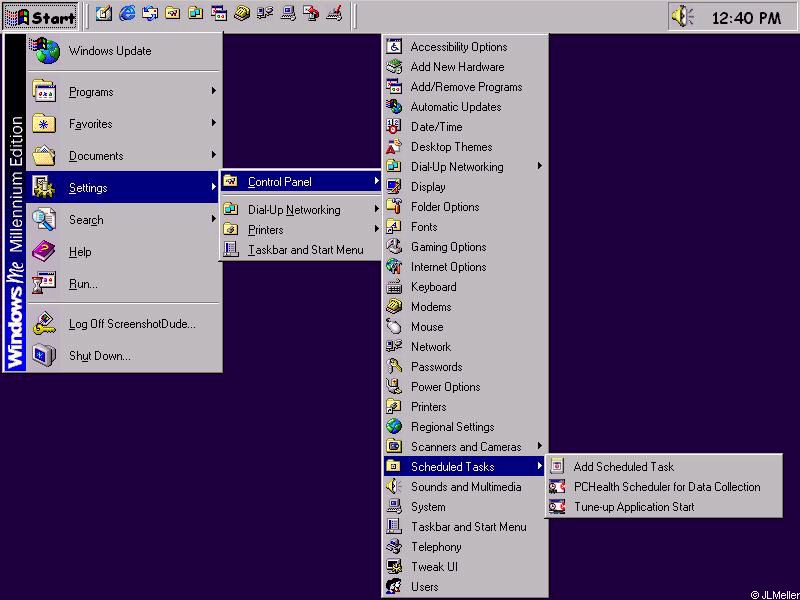Click the Users icon at list bottom
Screen dimensions: 800x600
coord(394,587)
